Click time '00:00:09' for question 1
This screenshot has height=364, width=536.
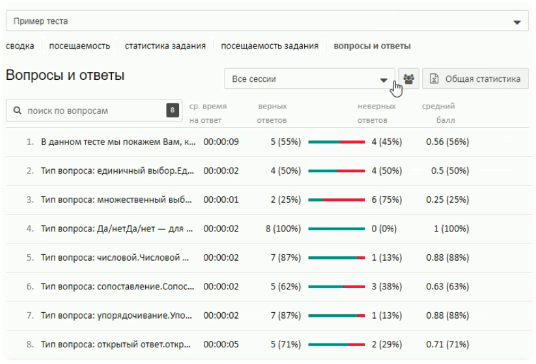pyautogui.click(x=221, y=142)
